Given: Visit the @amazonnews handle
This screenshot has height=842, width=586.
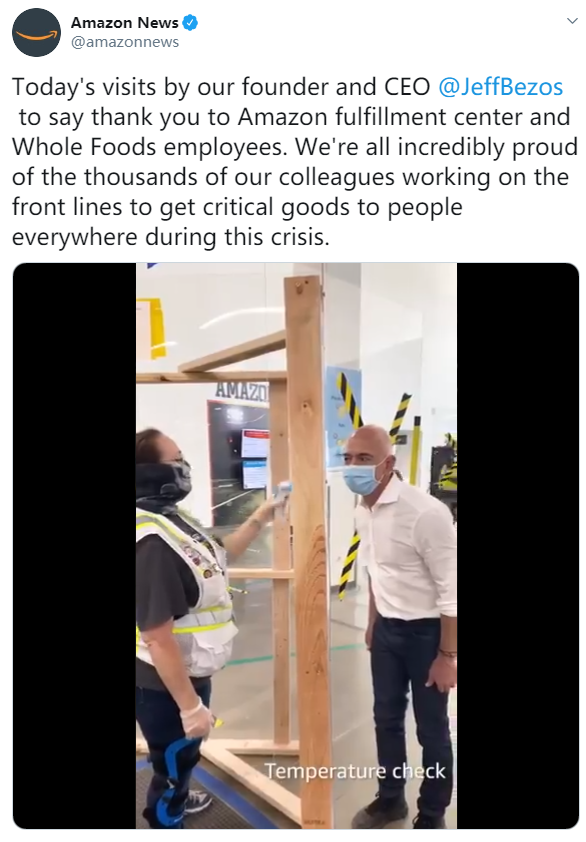Looking at the screenshot, I should pos(125,42).
